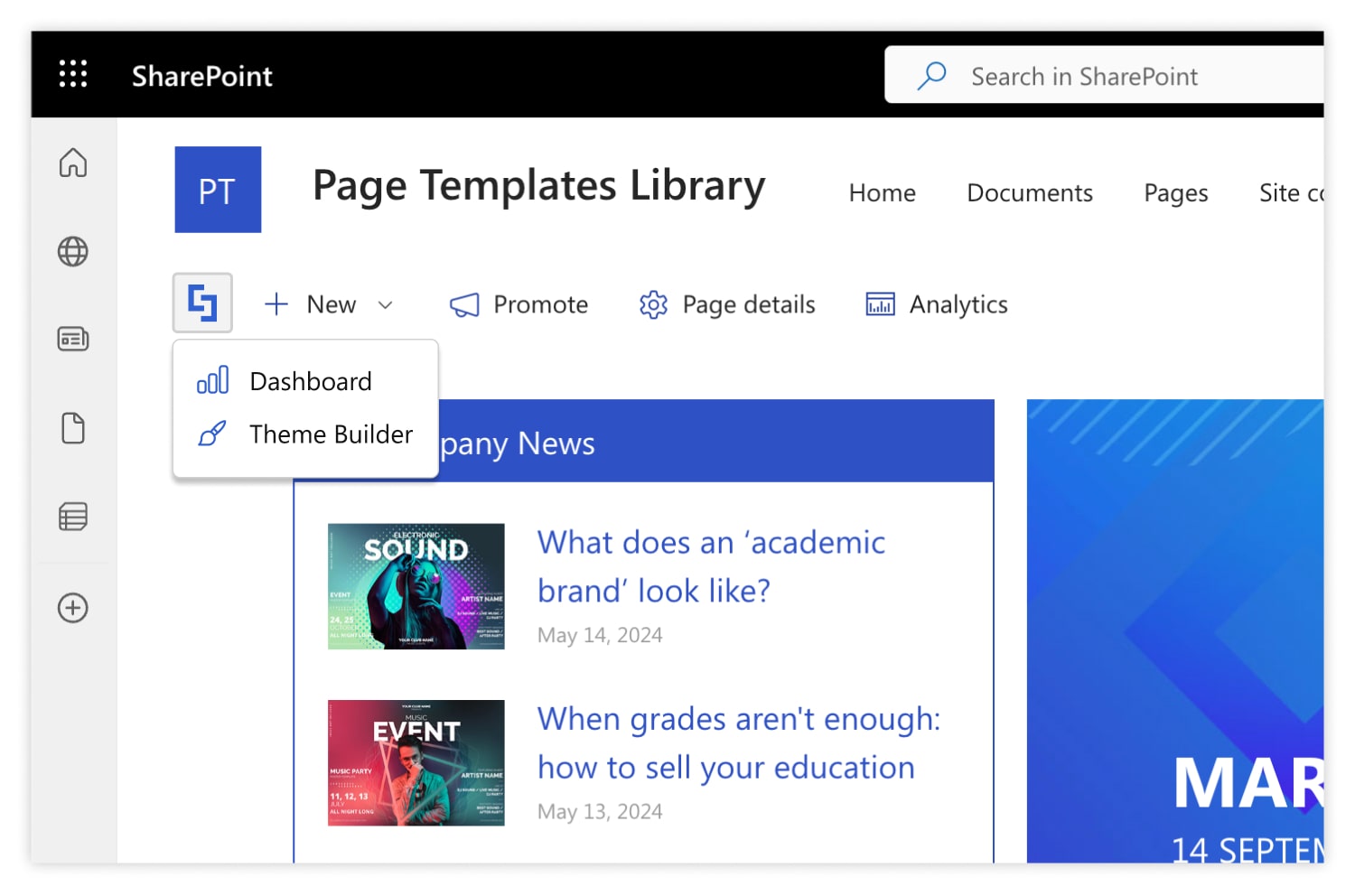The height and width of the screenshot is (896, 1355).
Task: Open Analytics from the toolbar
Action: (937, 305)
